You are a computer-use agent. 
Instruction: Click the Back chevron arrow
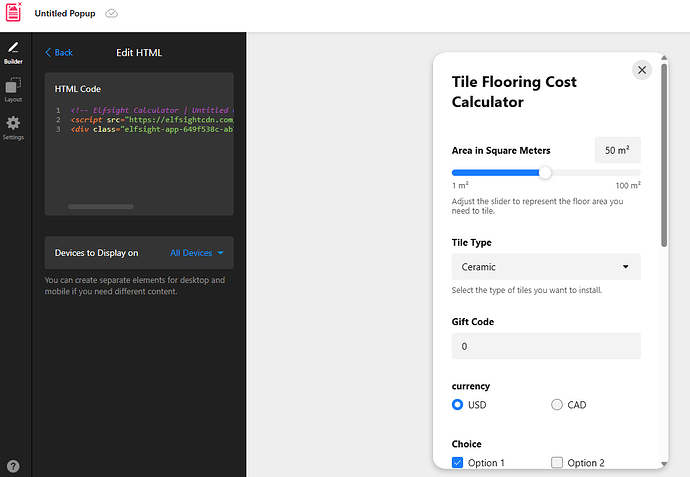tap(49, 53)
